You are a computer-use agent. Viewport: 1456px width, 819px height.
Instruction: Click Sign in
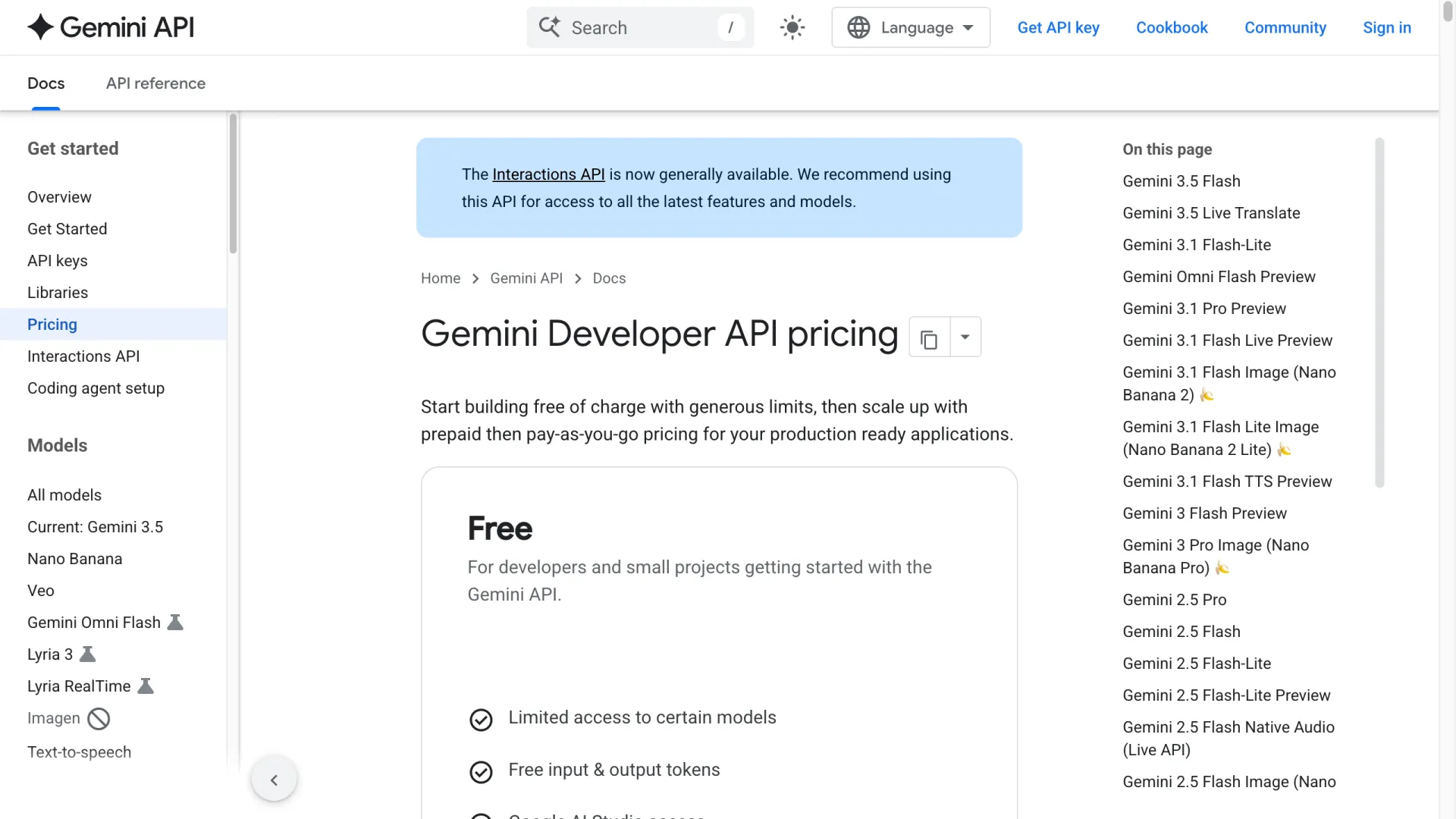pyautogui.click(x=1387, y=27)
